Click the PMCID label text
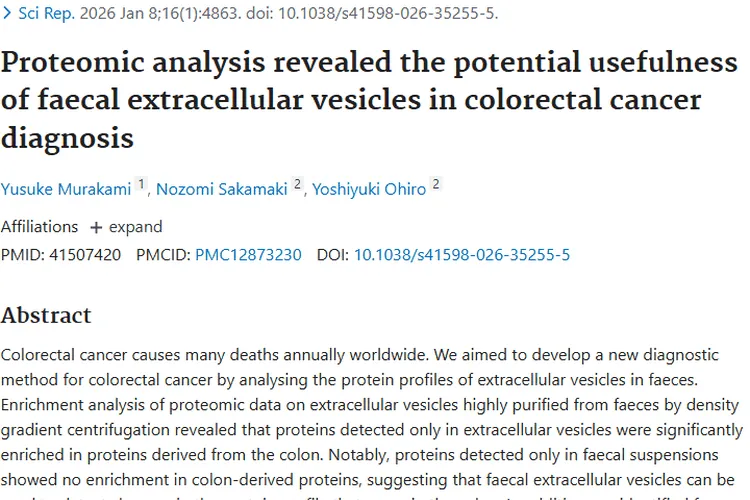Viewport: 750px width, 500px height. (x=163, y=255)
